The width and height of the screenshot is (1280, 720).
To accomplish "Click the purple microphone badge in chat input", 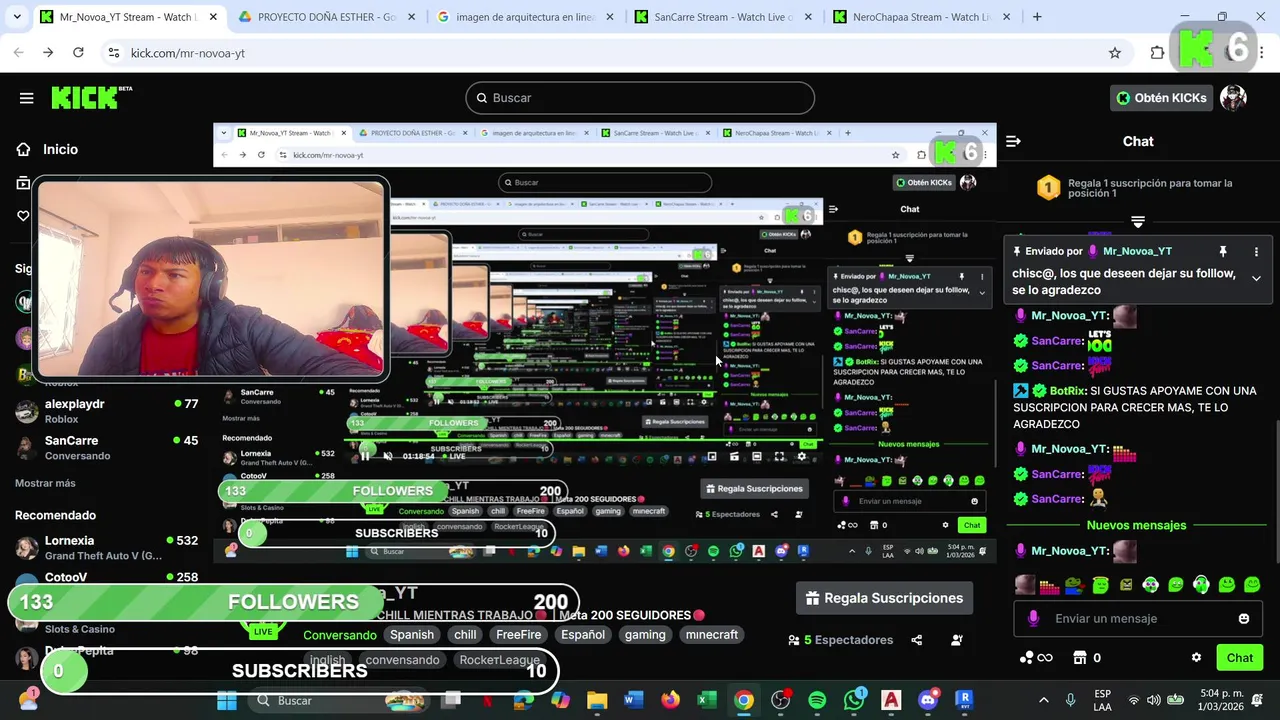I will (1033, 619).
